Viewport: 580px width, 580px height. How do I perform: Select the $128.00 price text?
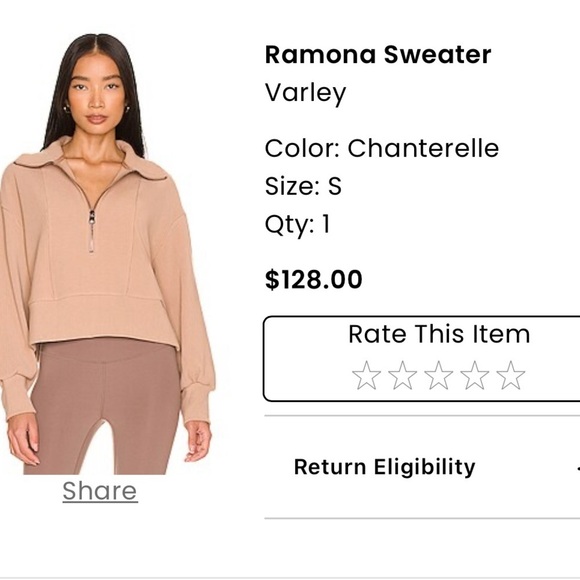tap(314, 279)
